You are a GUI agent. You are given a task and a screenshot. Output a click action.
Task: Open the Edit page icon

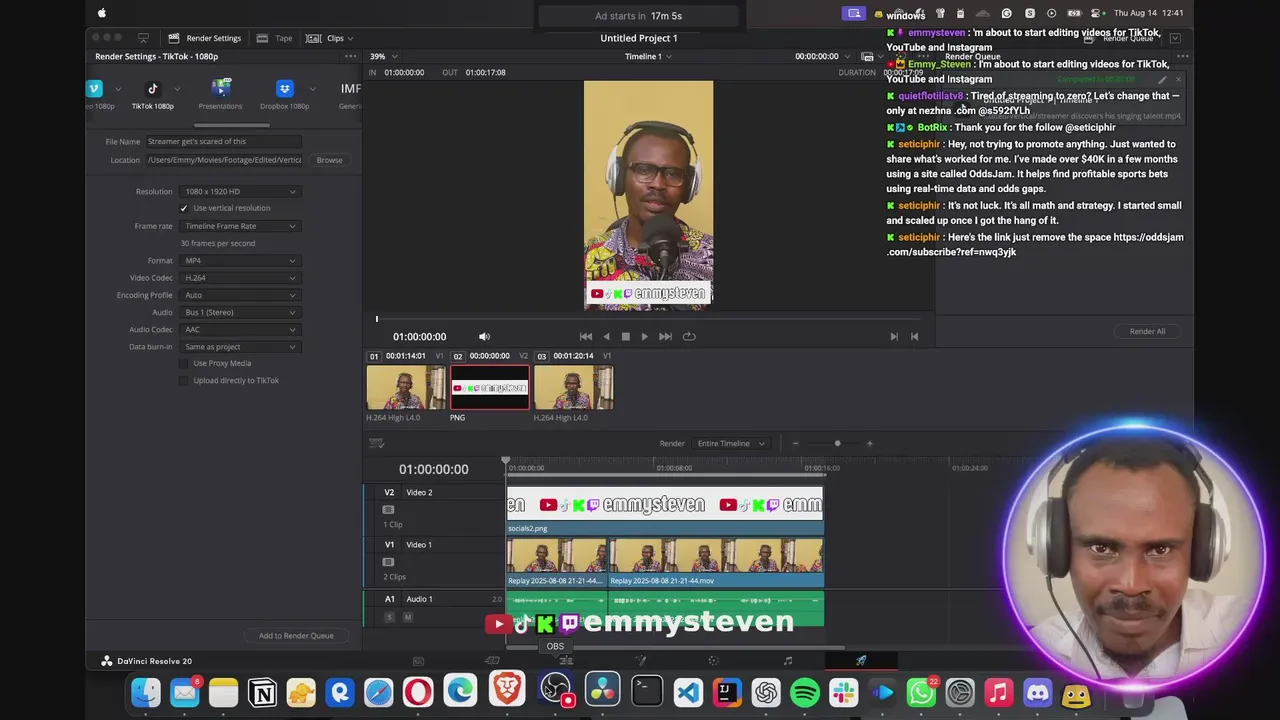566,661
